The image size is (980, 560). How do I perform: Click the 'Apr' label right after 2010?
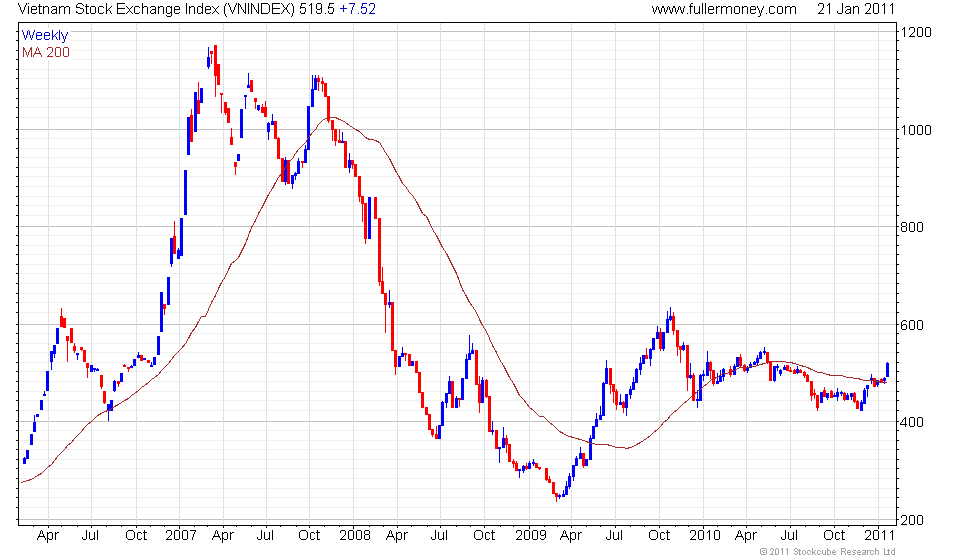746,536
